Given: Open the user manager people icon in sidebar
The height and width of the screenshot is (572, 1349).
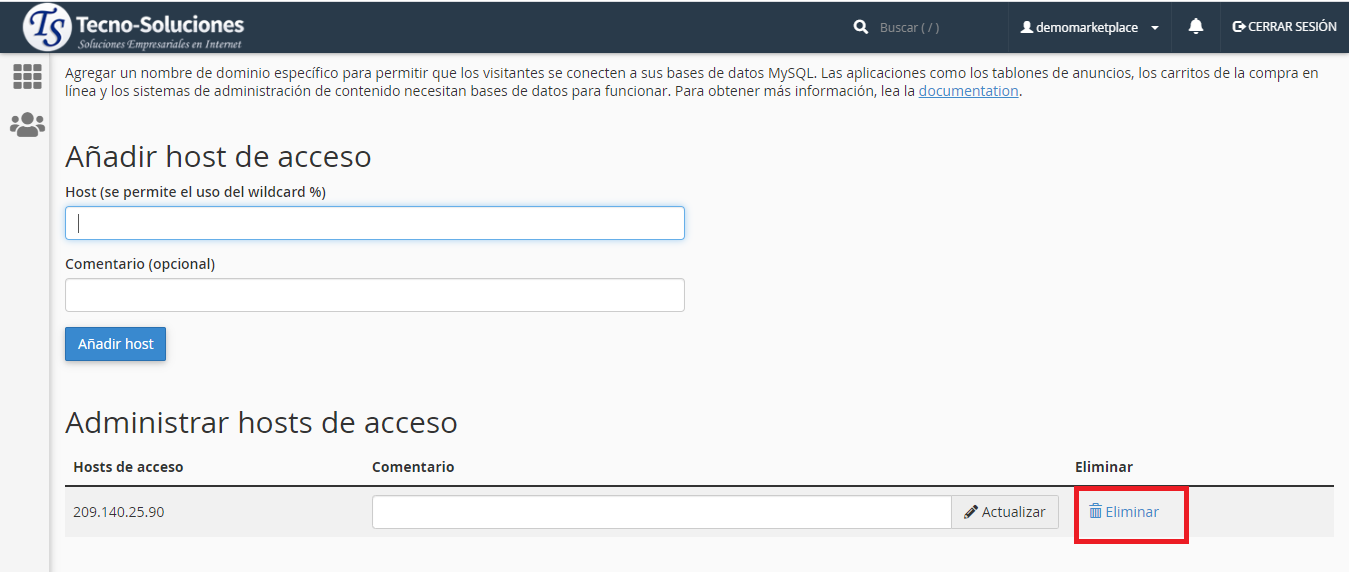Looking at the screenshot, I should (27, 125).
